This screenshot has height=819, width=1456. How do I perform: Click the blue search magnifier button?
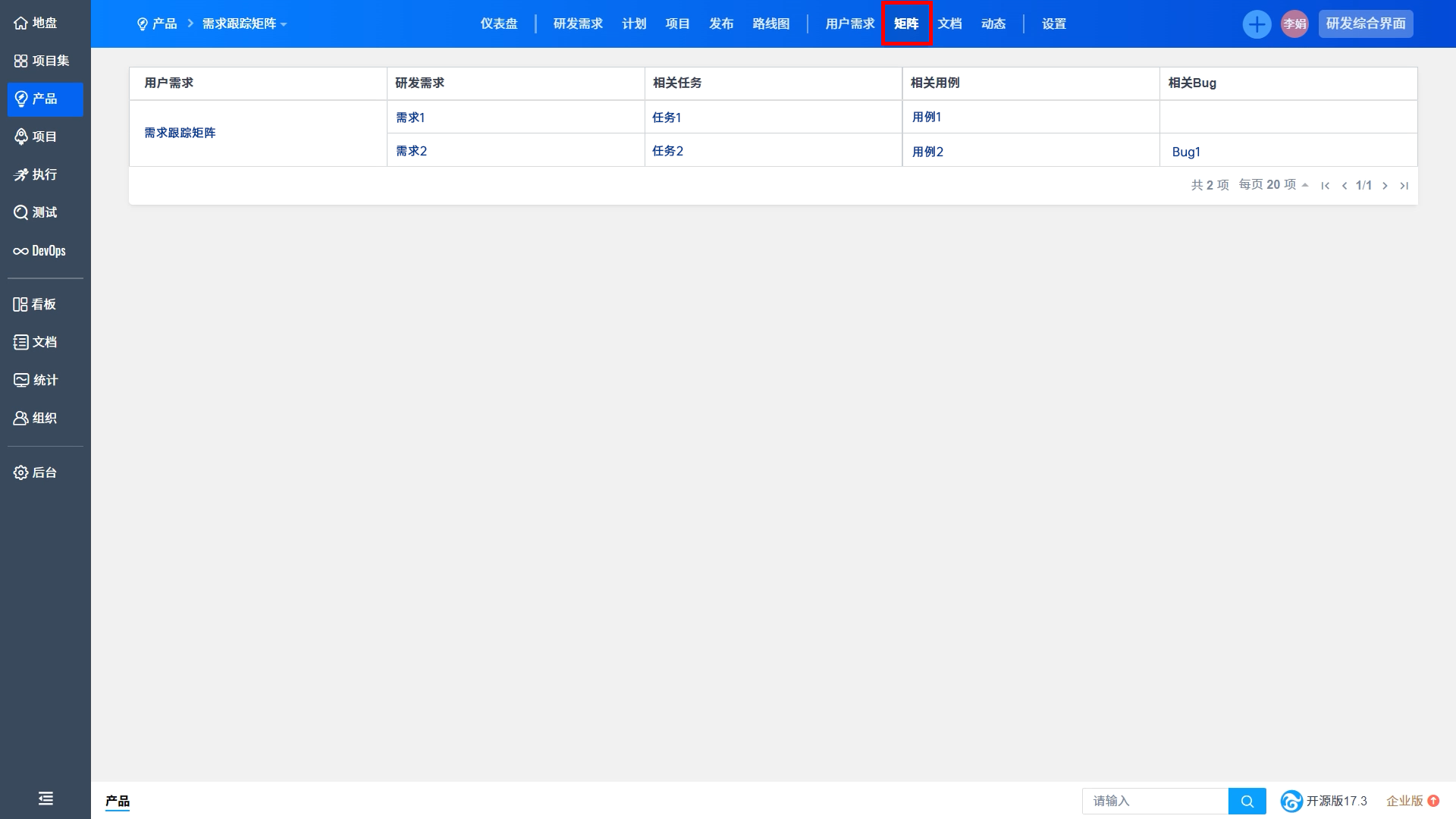coord(1247,801)
